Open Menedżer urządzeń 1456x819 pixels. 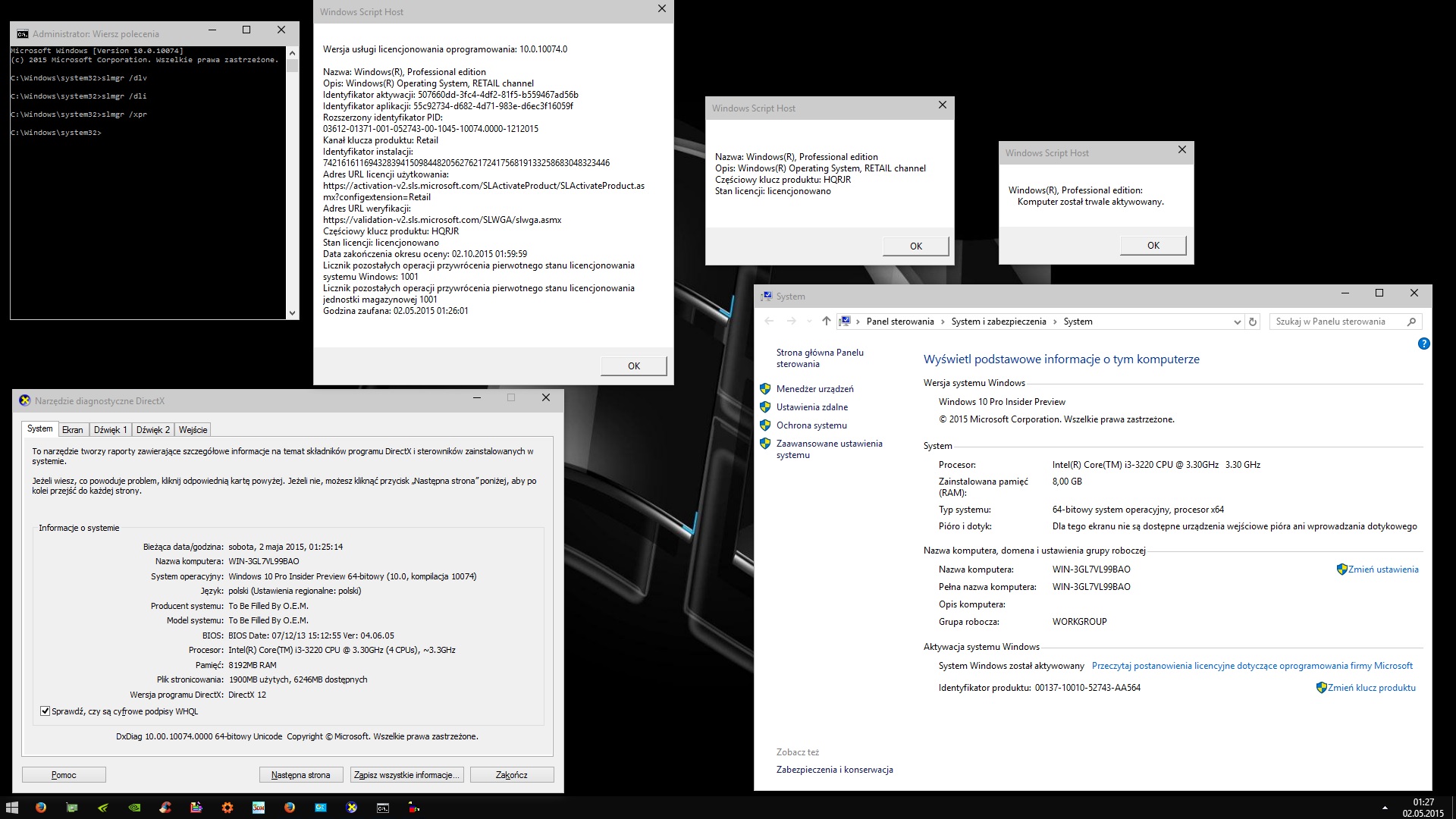(x=814, y=389)
